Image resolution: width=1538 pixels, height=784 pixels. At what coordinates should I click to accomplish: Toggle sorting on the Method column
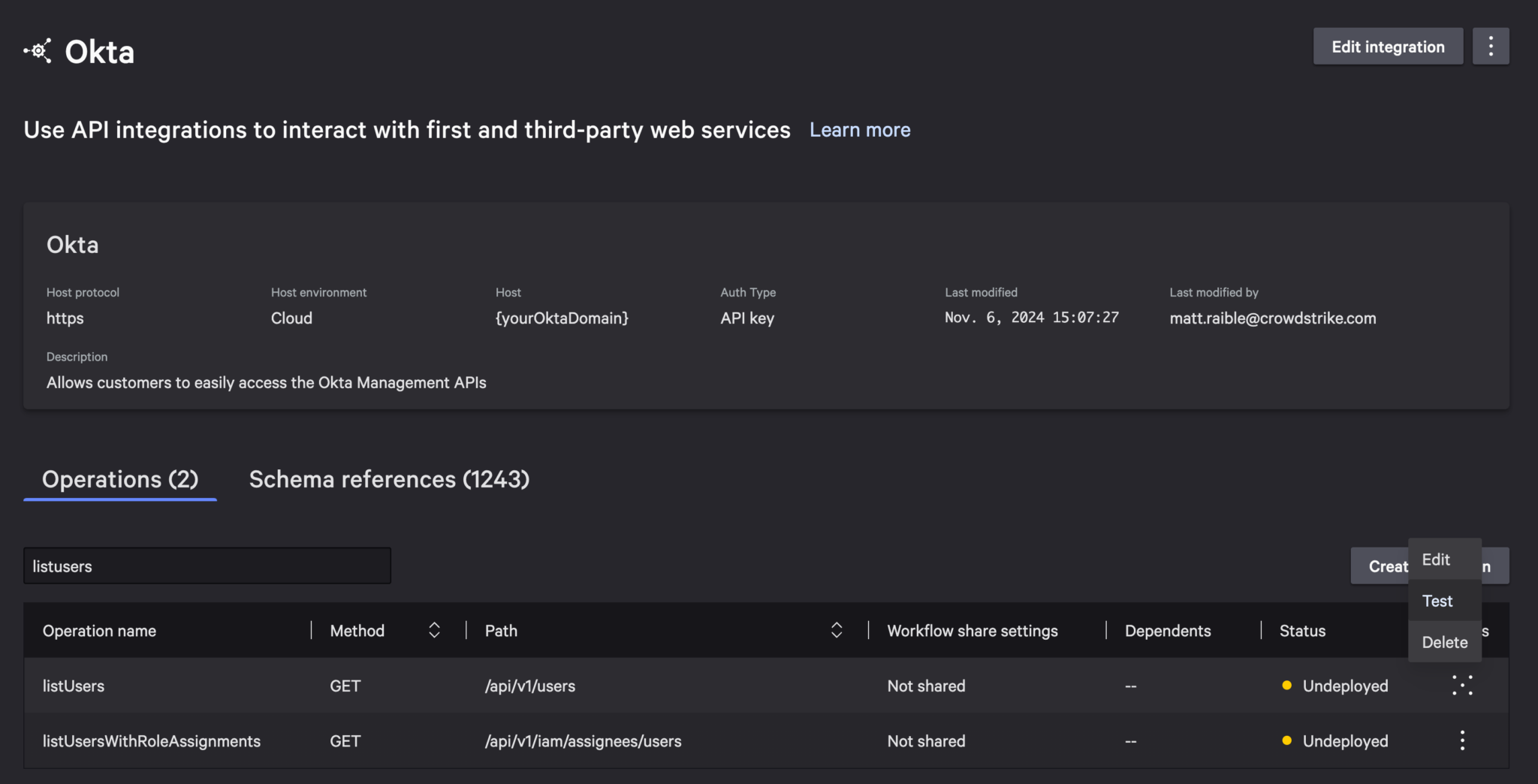434,631
